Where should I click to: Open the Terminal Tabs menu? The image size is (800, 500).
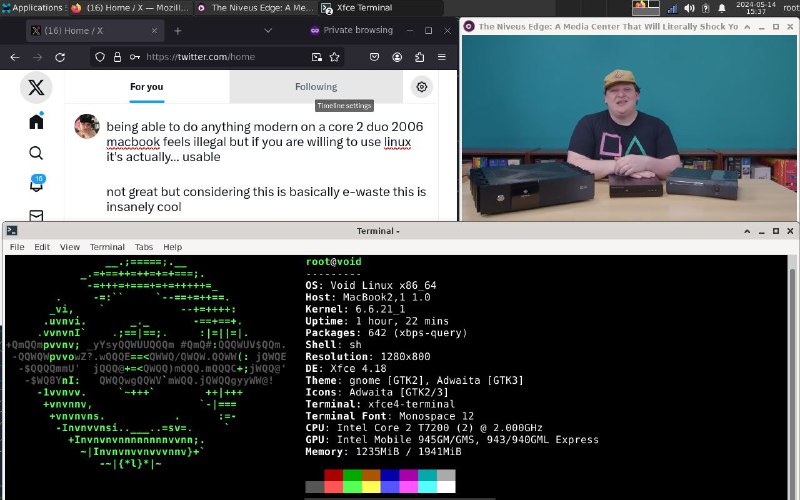click(144, 247)
